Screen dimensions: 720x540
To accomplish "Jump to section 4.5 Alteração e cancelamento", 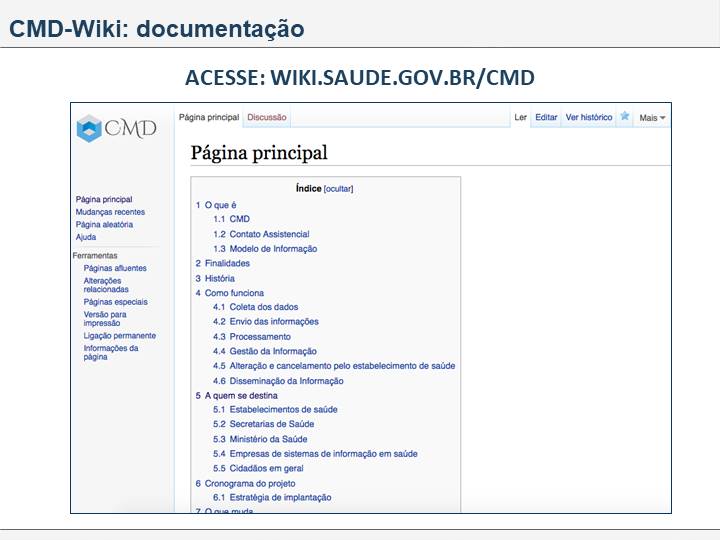I will 334,366.
